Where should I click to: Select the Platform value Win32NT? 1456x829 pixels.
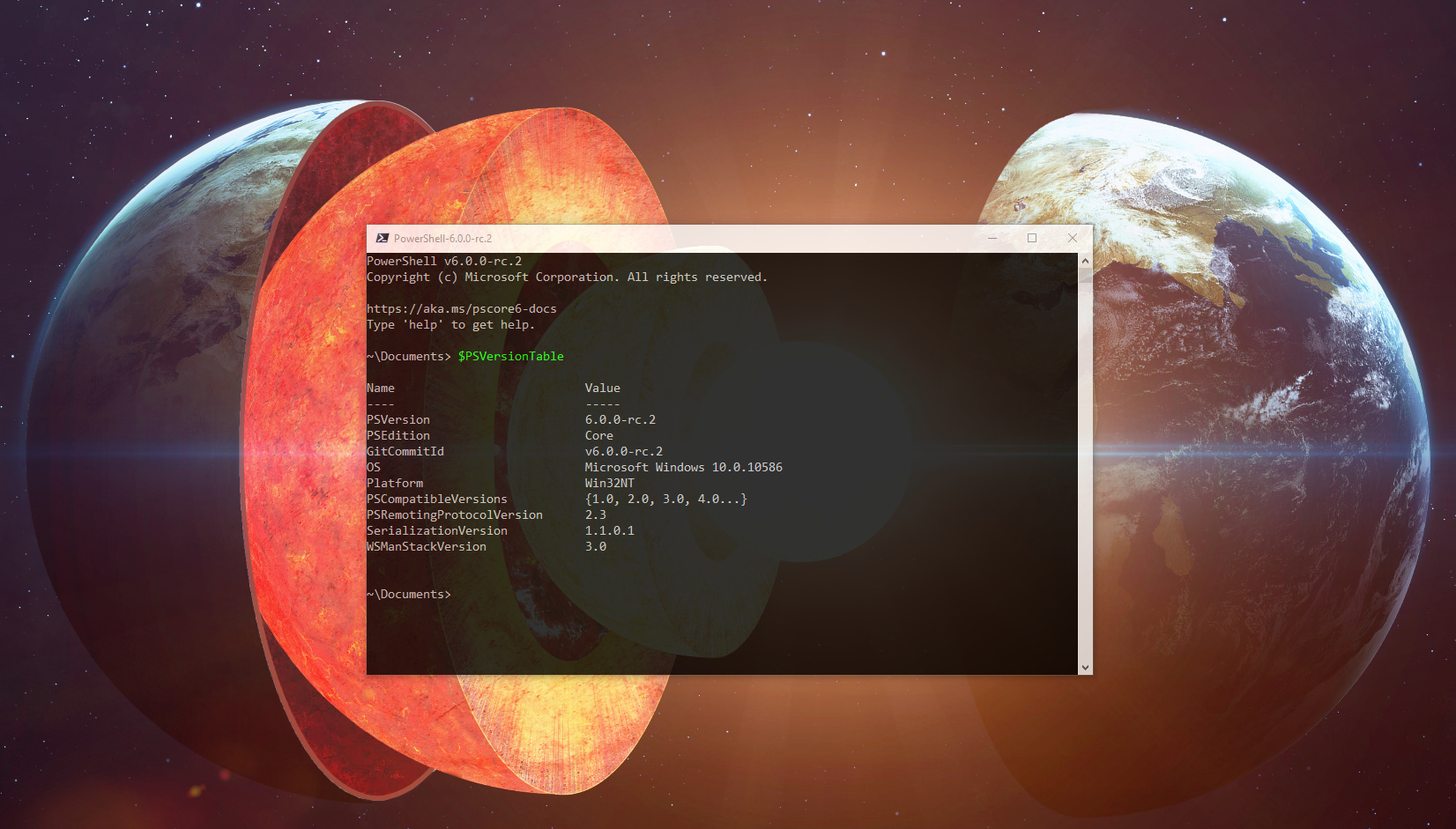[x=608, y=483]
